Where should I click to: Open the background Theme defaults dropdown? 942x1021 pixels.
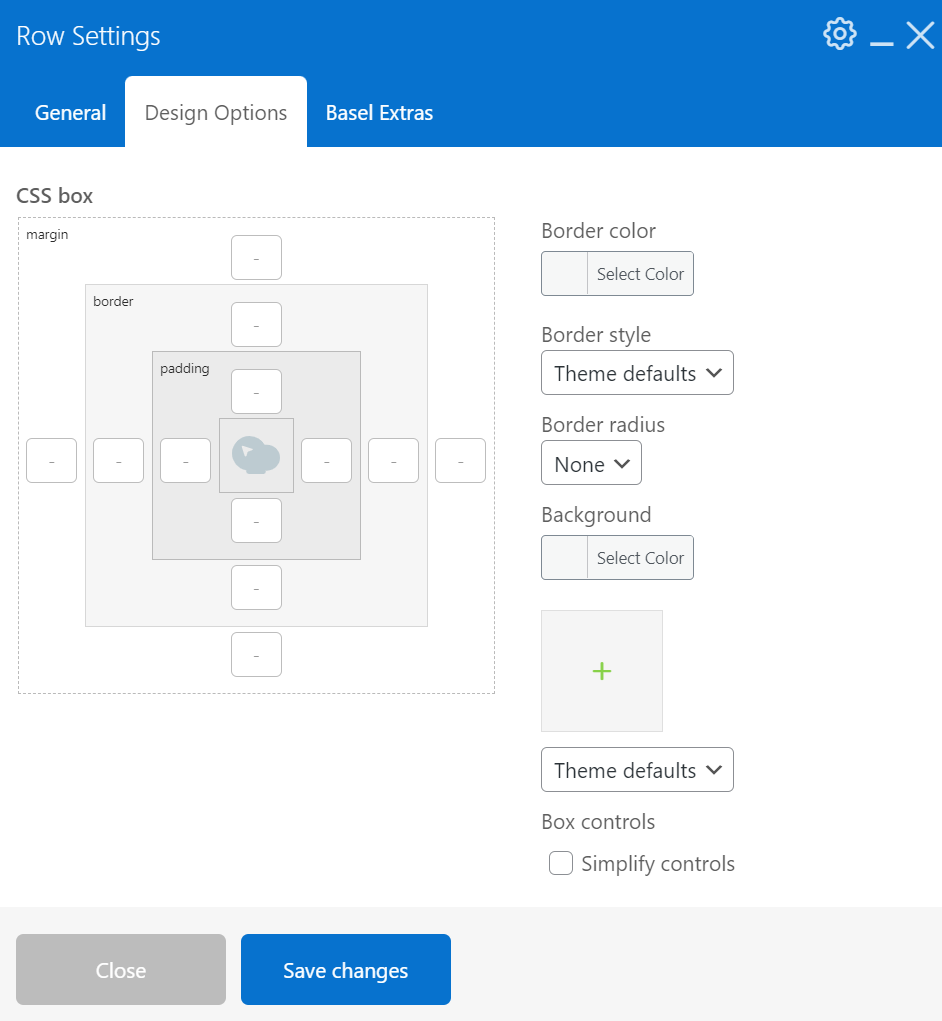(x=637, y=769)
